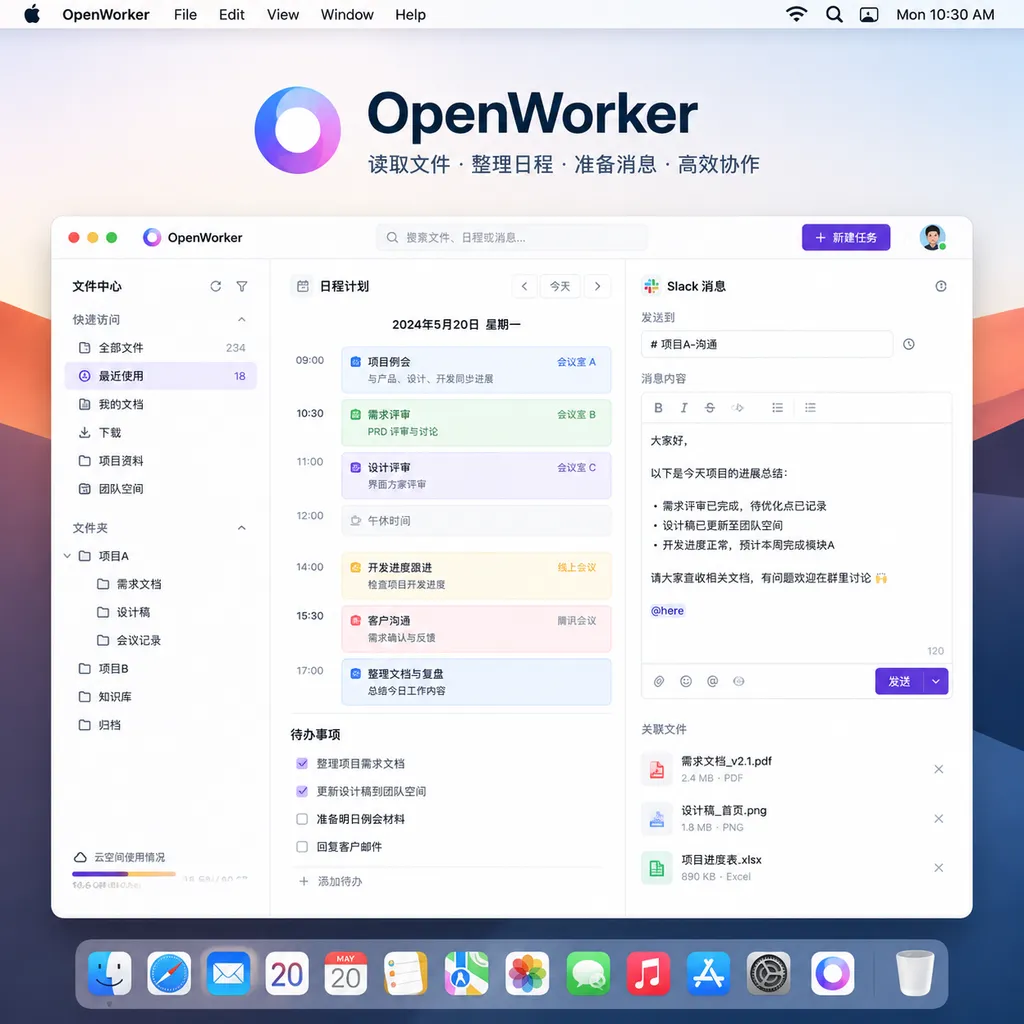Remove 设计稿_首页.png from attached files
The image size is (1024, 1024).
coord(938,818)
